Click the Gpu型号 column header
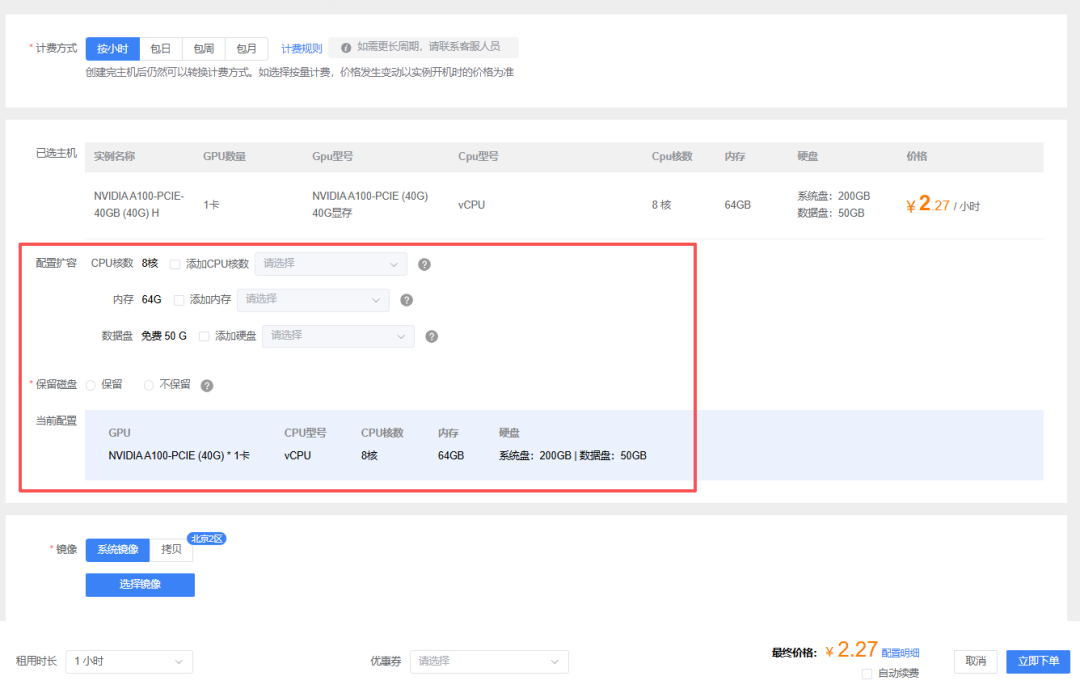The image size is (1080, 689). tap(333, 156)
